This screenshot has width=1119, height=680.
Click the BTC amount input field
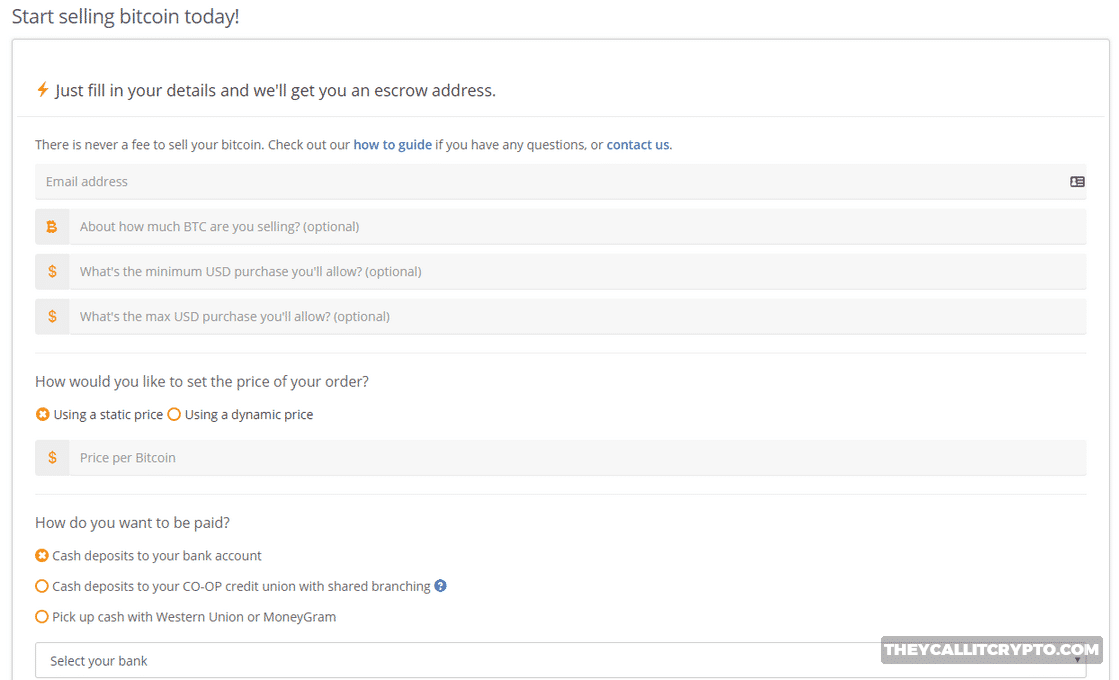click(x=400, y=226)
